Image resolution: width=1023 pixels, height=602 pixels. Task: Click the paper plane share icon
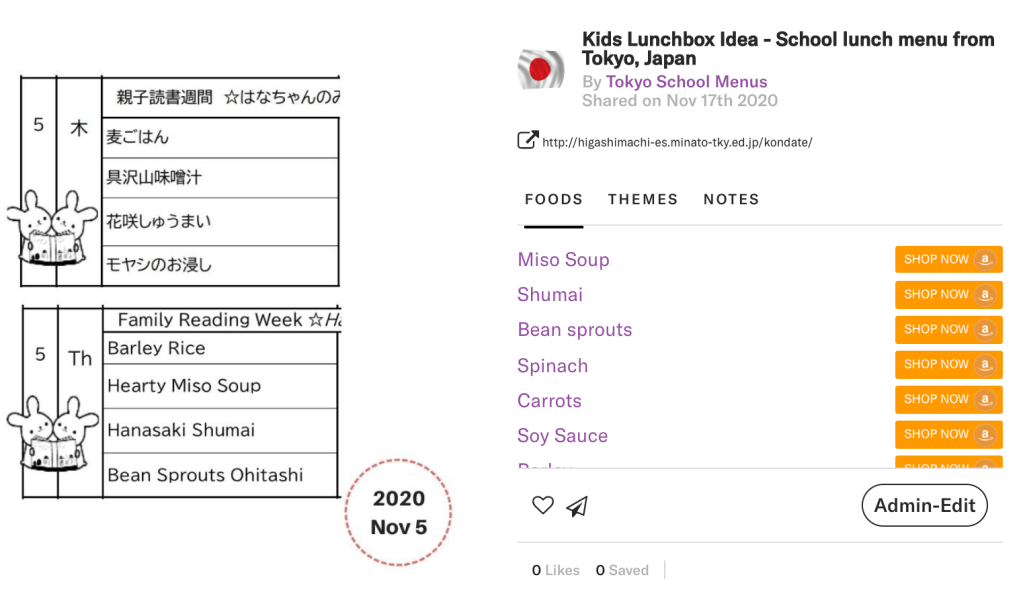576,507
